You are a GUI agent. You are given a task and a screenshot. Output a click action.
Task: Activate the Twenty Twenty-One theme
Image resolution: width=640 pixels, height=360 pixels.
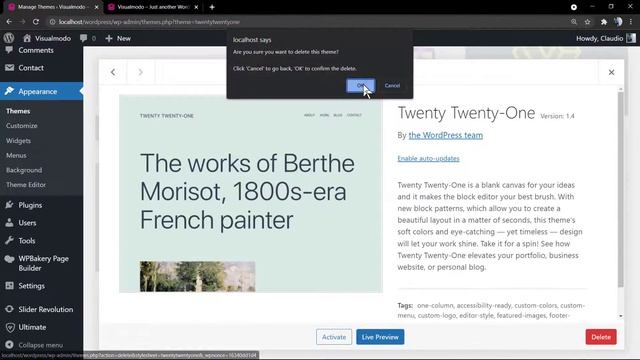click(334, 337)
